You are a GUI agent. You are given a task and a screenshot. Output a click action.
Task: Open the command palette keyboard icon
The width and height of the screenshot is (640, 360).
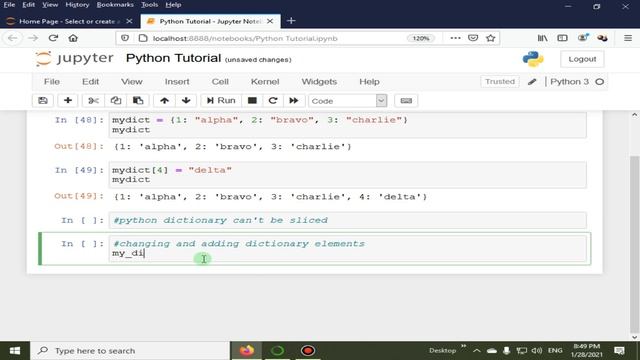406,101
